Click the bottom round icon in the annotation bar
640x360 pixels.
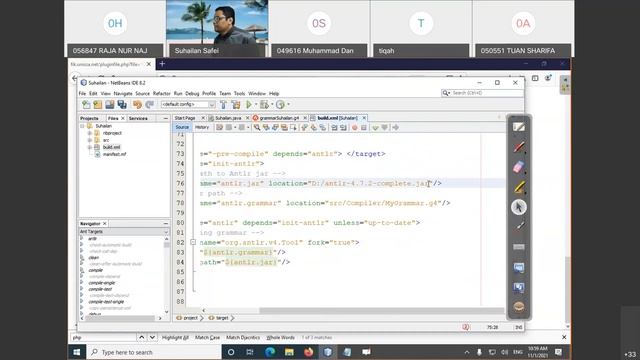(519, 307)
